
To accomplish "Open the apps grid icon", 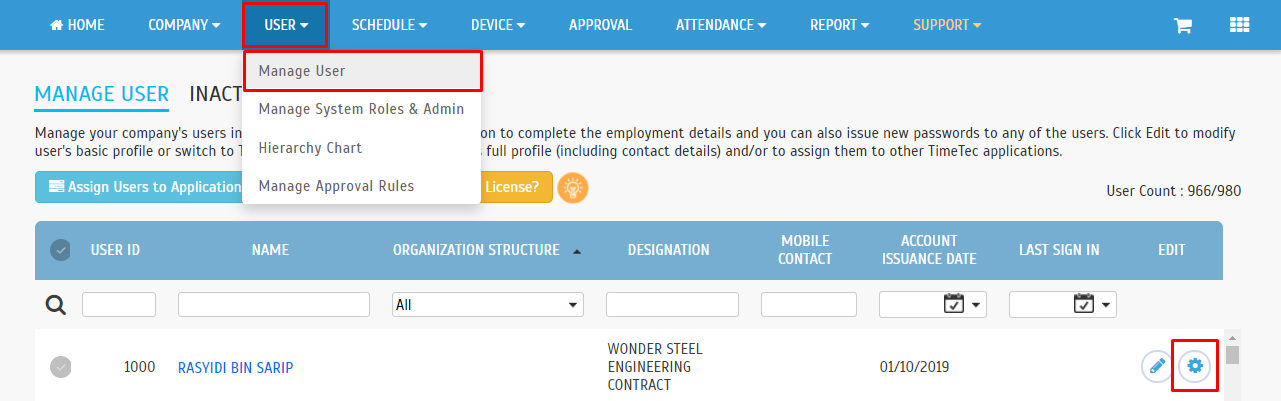I will pyautogui.click(x=1240, y=26).
